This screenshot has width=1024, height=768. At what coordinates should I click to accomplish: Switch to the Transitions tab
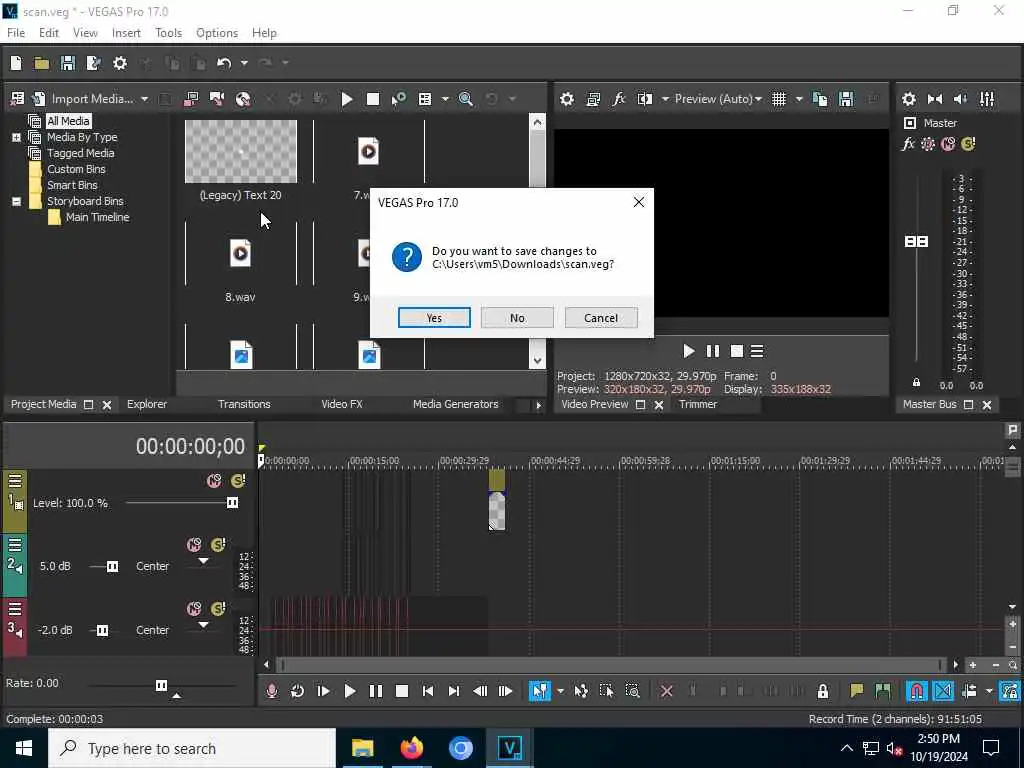pyautogui.click(x=244, y=404)
